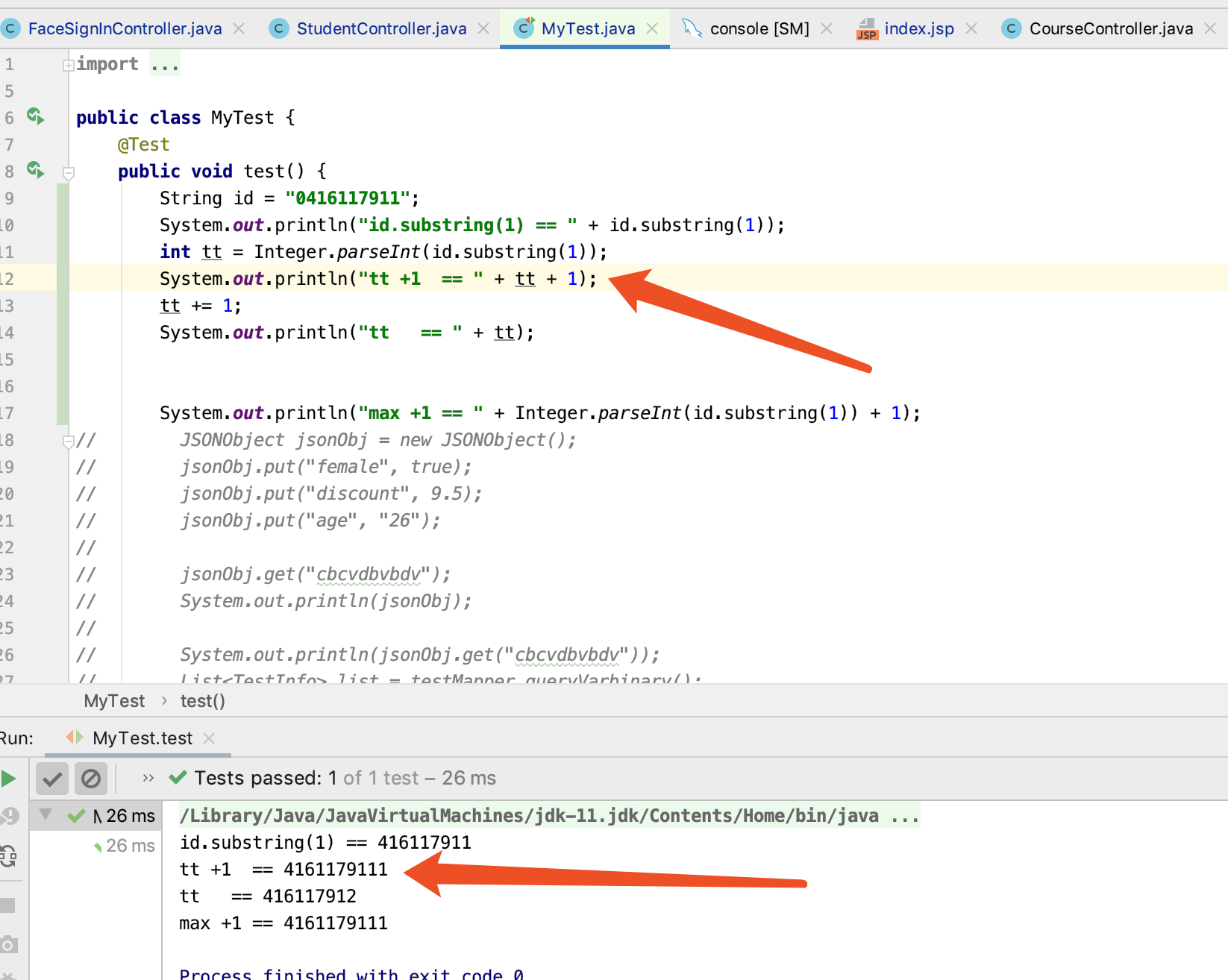Screen dimensions: 1228x980
Task: Click Rerun Failed Tests icon in Run sidebar
Action: (x=9, y=816)
